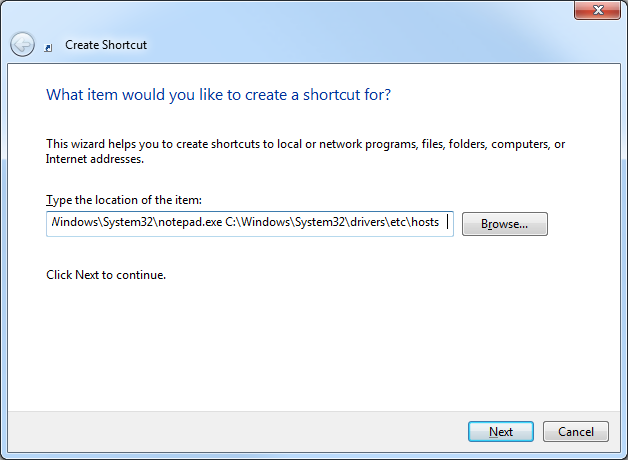Close the Create Shortcut wizard with X
Image resolution: width=628 pixels, height=460 pixels.
597,10
